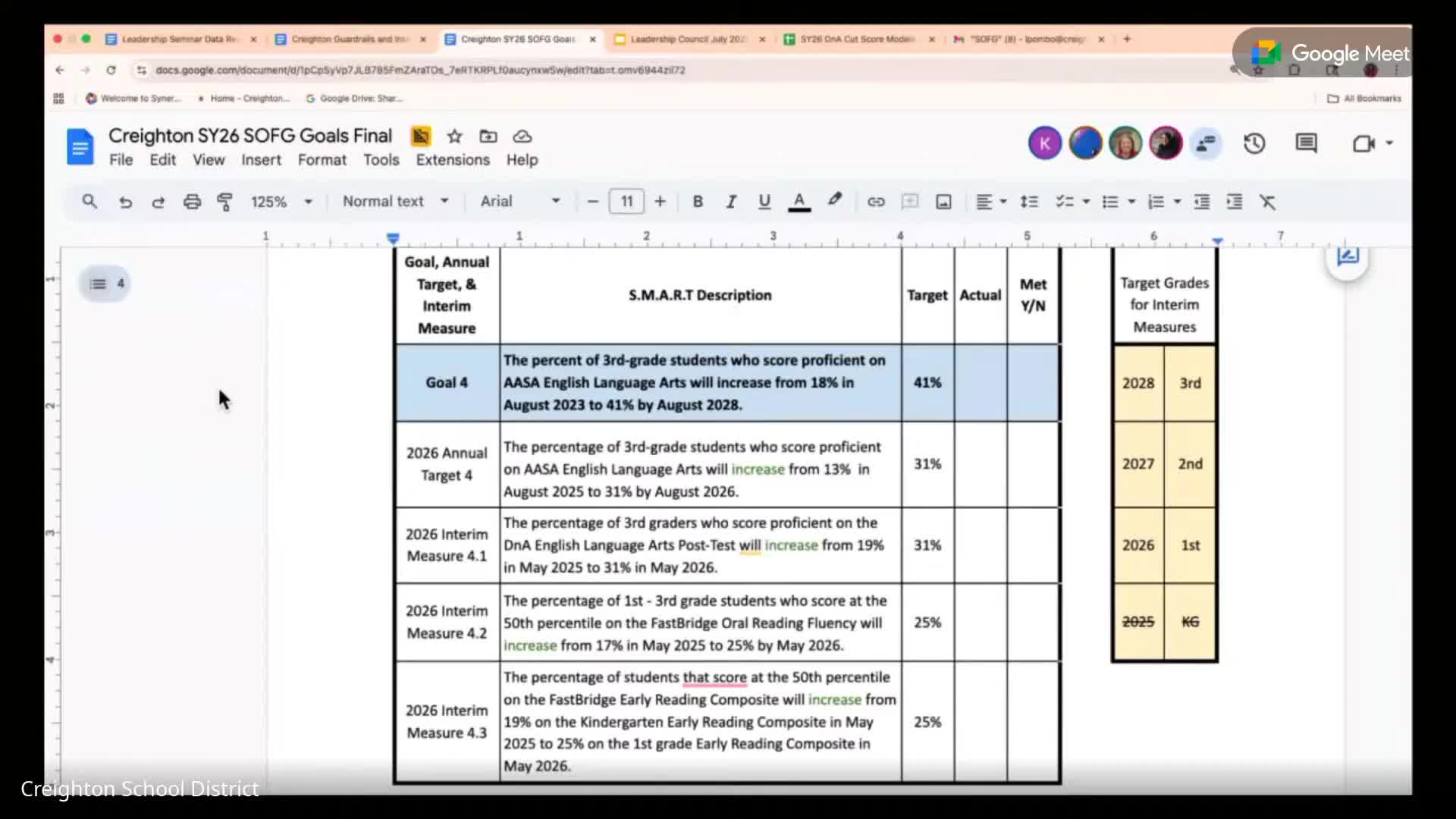
Task: Open the Insert menu
Action: (x=261, y=160)
